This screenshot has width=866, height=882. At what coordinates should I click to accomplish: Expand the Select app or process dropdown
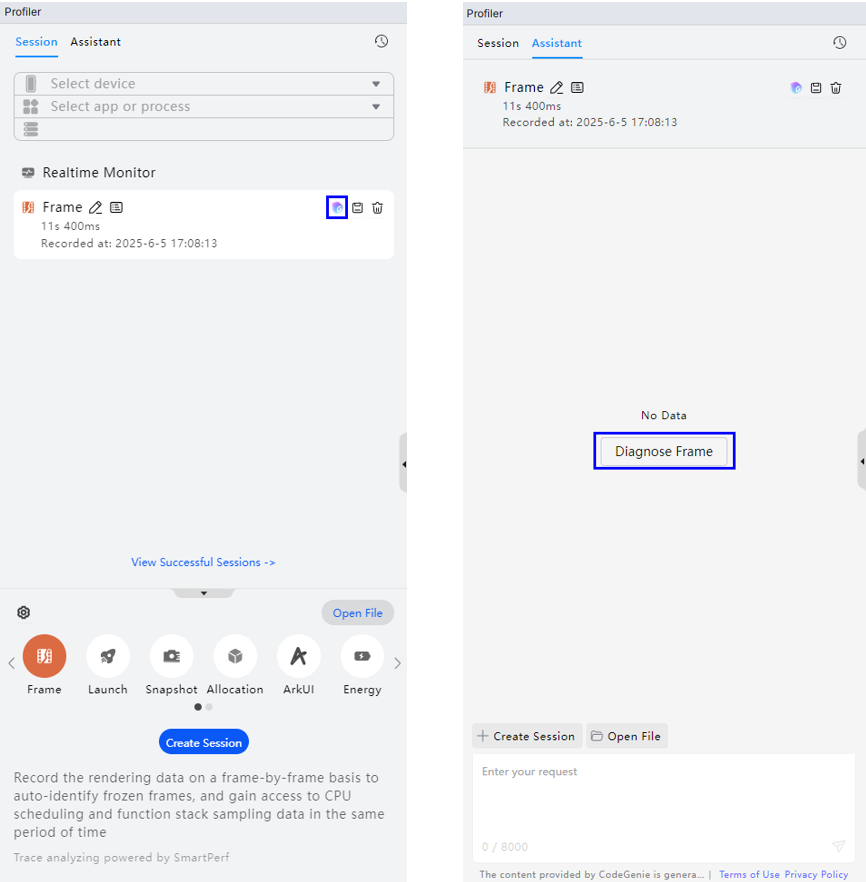click(204, 106)
